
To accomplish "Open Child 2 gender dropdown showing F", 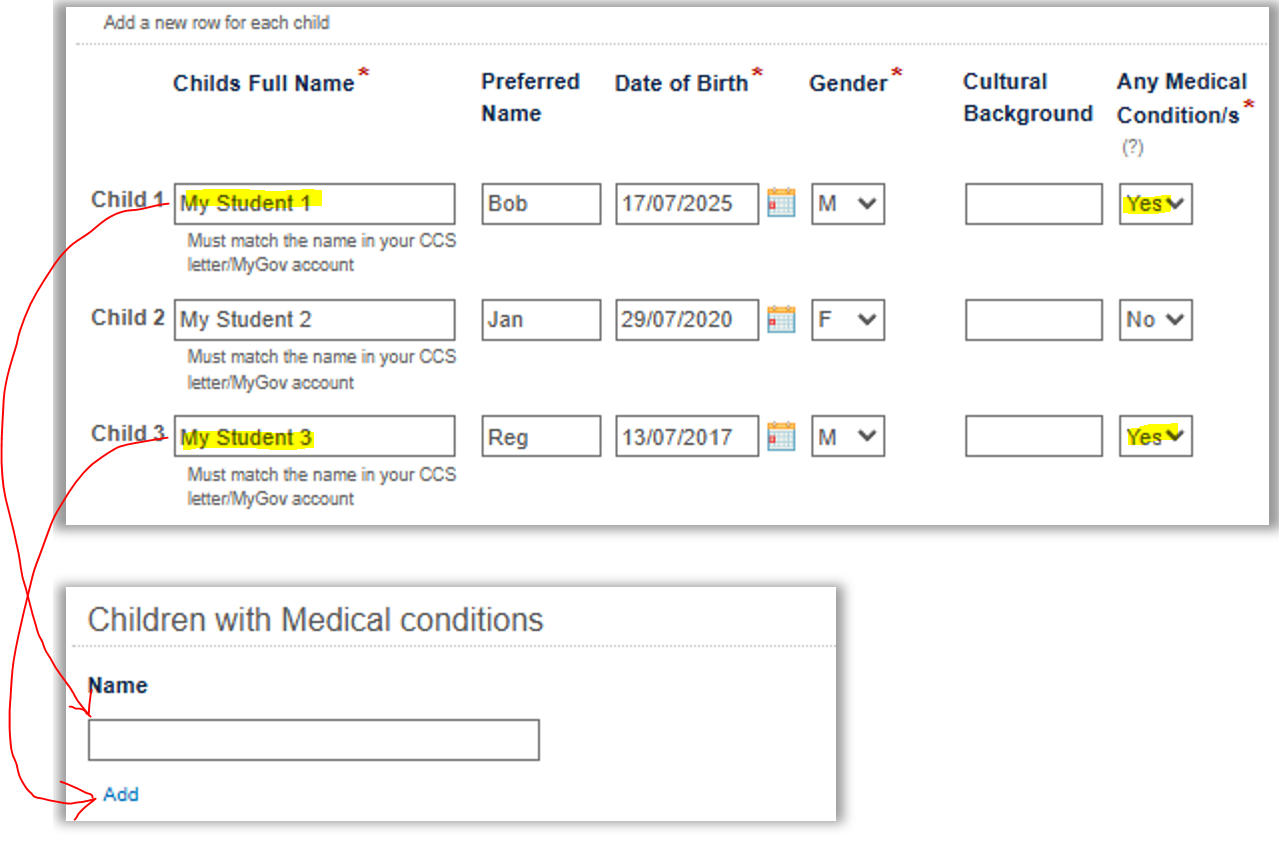I will [x=848, y=320].
